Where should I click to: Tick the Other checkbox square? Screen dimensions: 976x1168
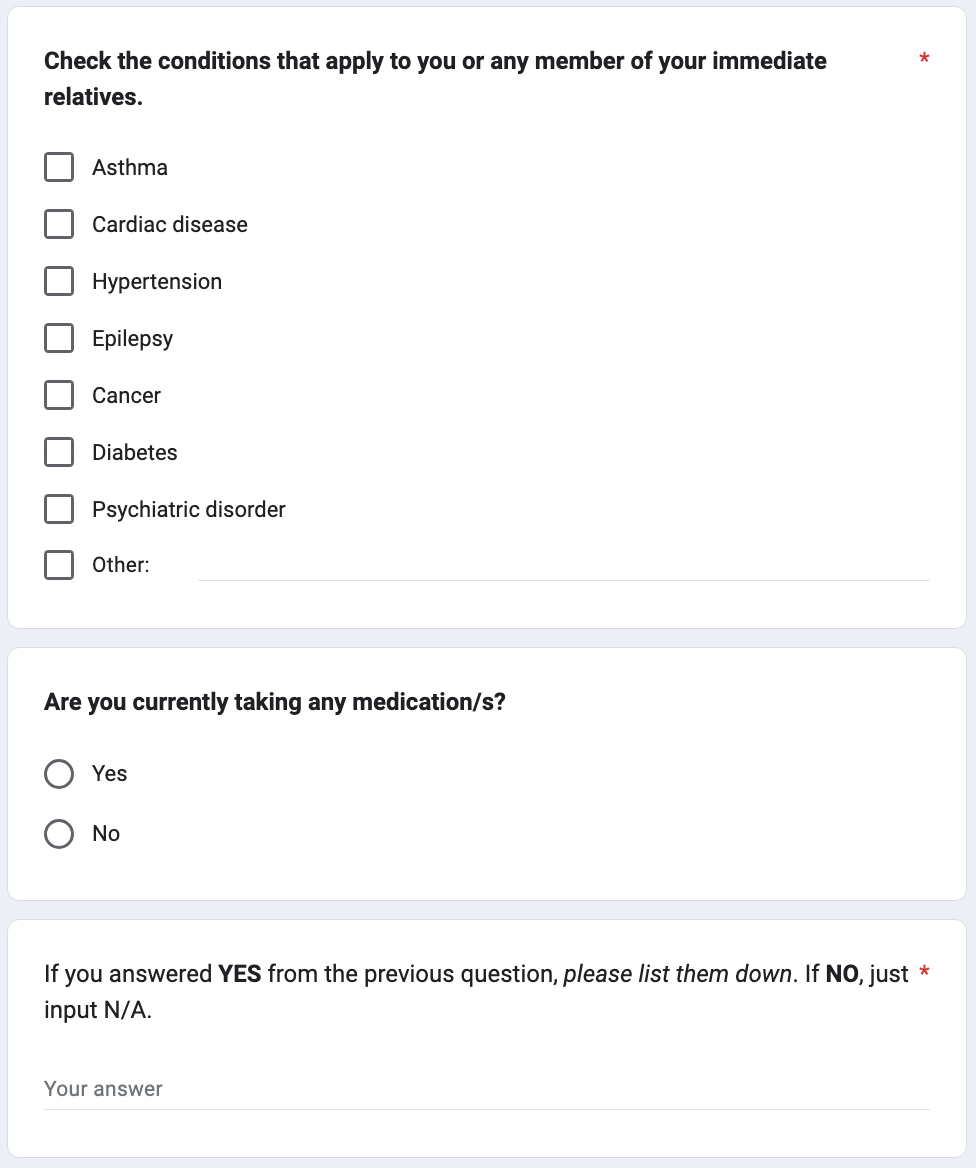tap(59, 565)
